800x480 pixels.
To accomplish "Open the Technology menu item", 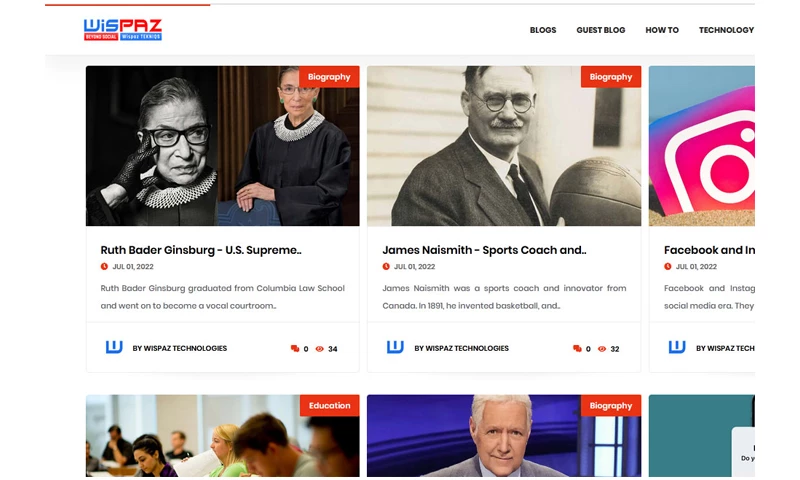I will (726, 30).
